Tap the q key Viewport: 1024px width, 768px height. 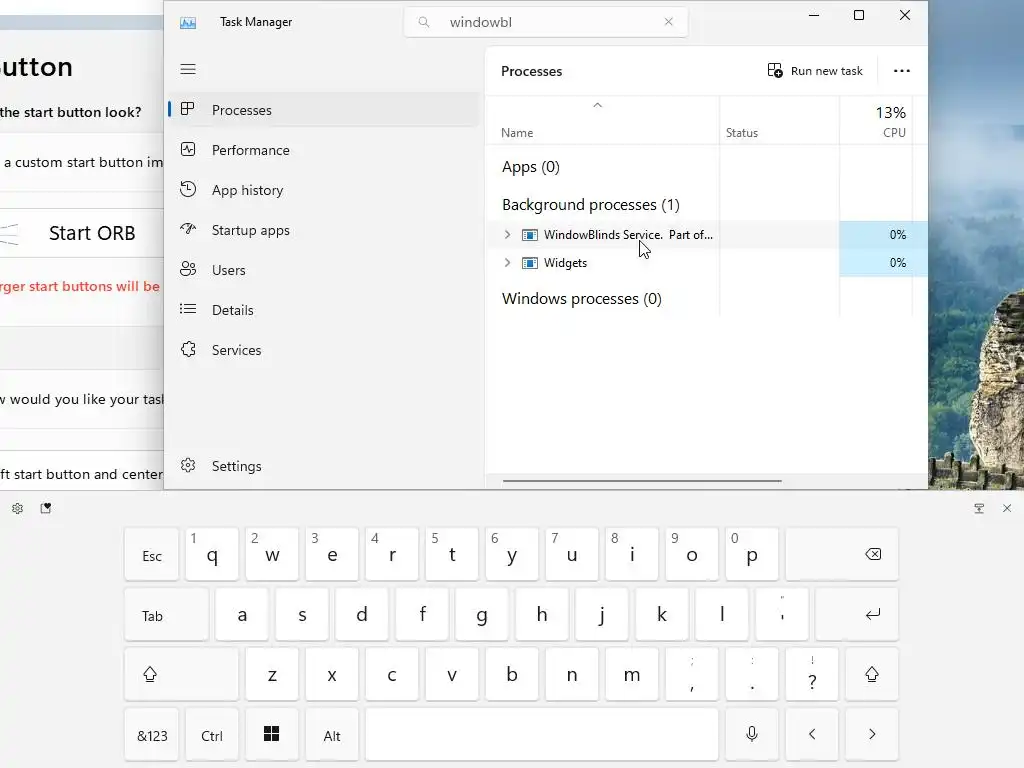212,554
